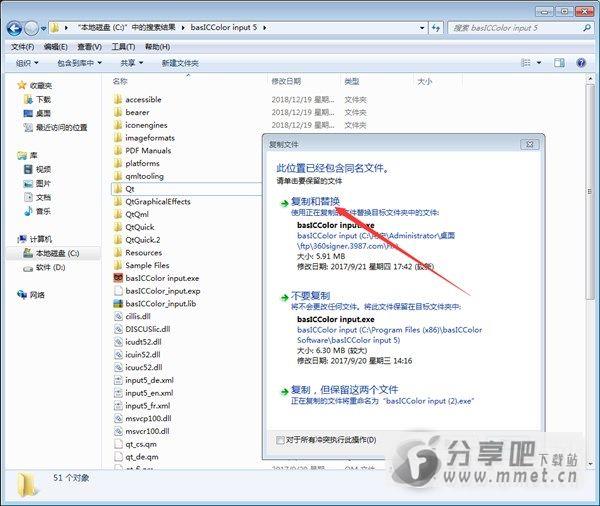This screenshot has width=600, height=506.
Task: Click basICColor input 5 breadcrumb segment
Action: (x=224, y=28)
